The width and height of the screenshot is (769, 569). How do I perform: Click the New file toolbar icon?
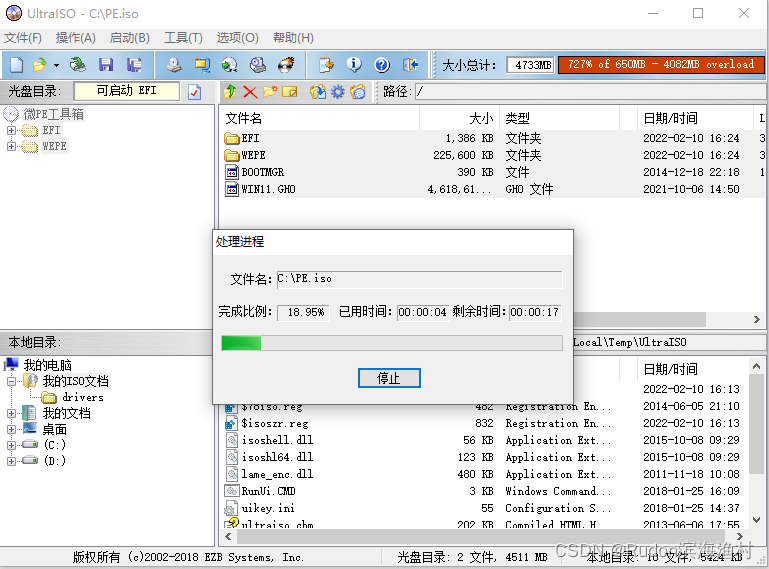click(17, 65)
